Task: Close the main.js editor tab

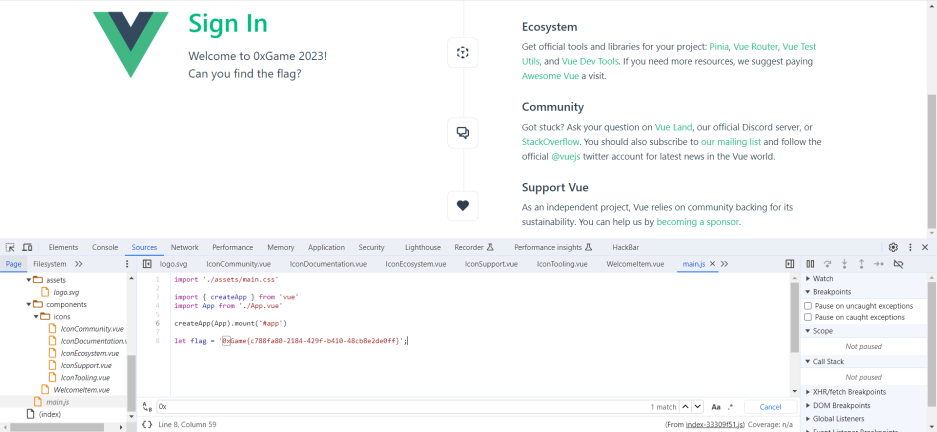Action: coord(712,264)
